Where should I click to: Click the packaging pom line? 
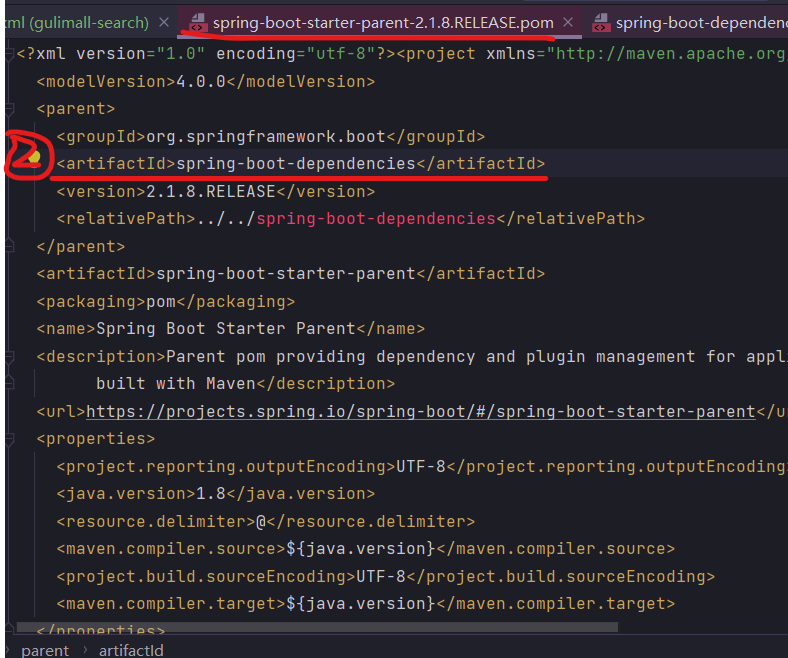pyautogui.click(x=166, y=302)
